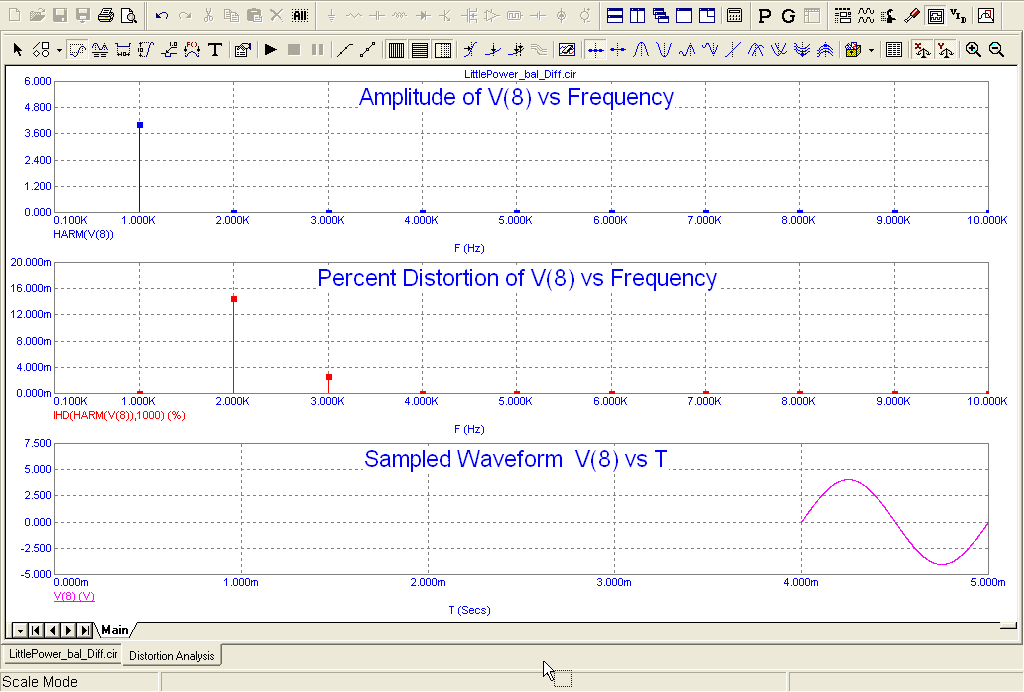Click the Maximize window layout icon
The image size is (1024, 692).
pyautogui.click(x=684, y=15)
